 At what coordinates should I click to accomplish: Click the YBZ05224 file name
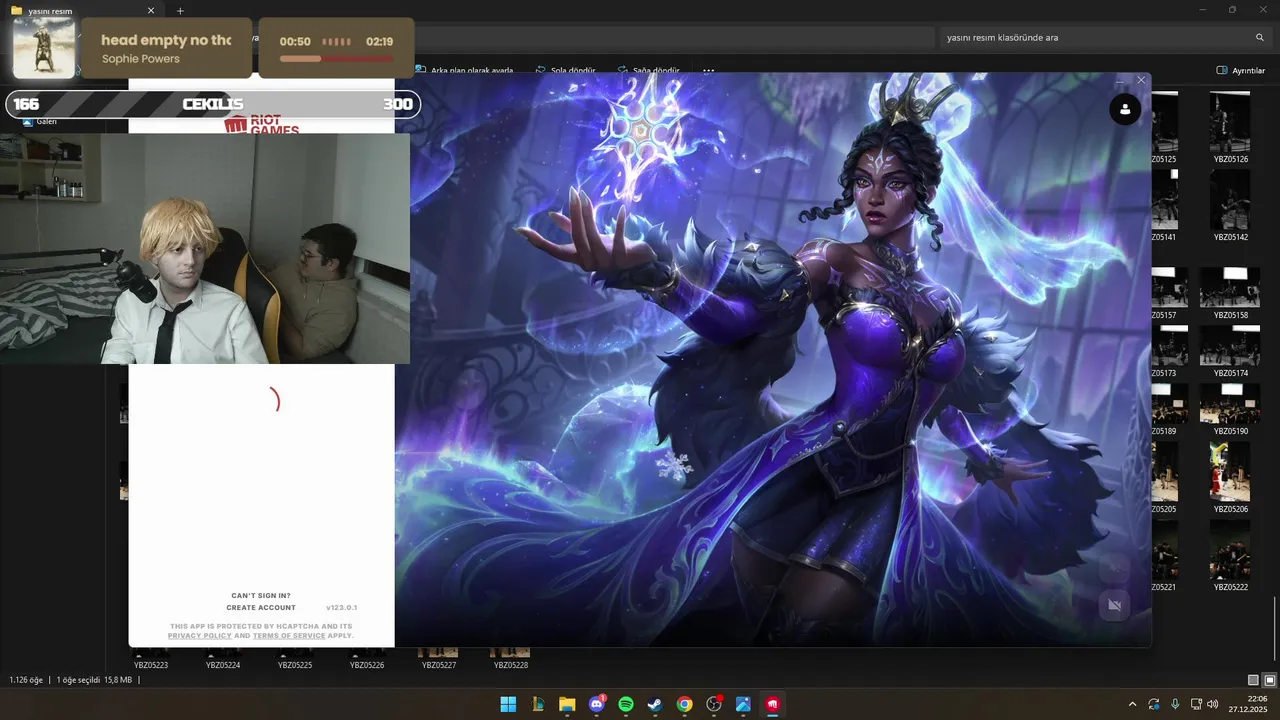(223, 665)
